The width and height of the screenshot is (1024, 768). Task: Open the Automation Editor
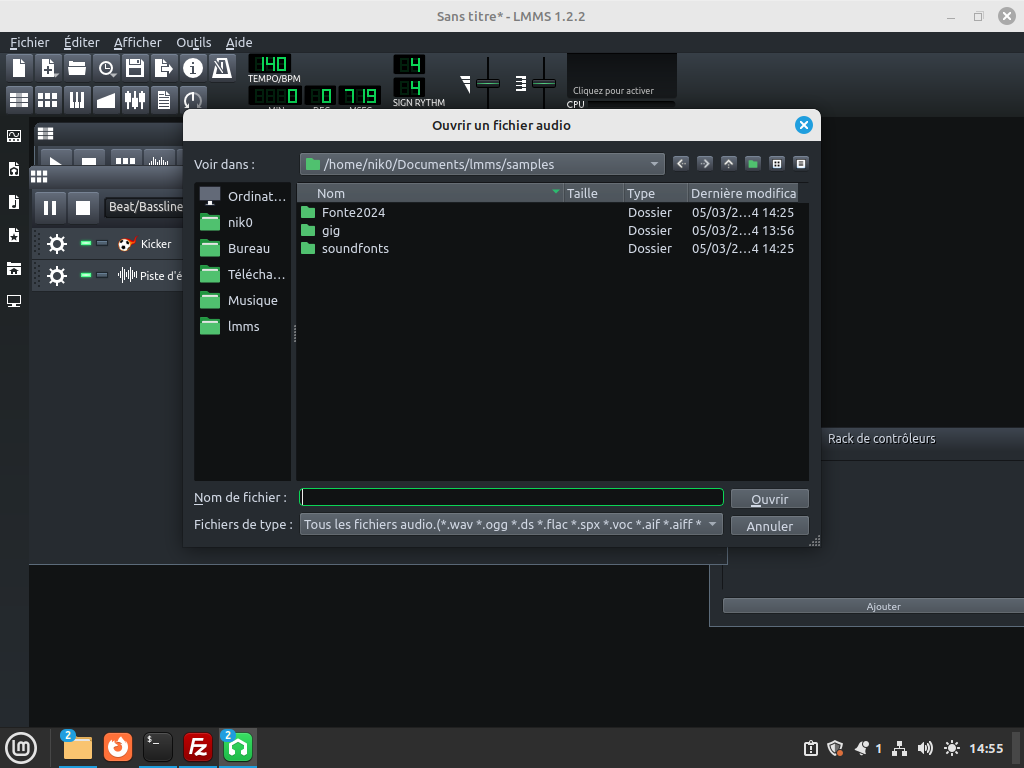[x=106, y=99]
